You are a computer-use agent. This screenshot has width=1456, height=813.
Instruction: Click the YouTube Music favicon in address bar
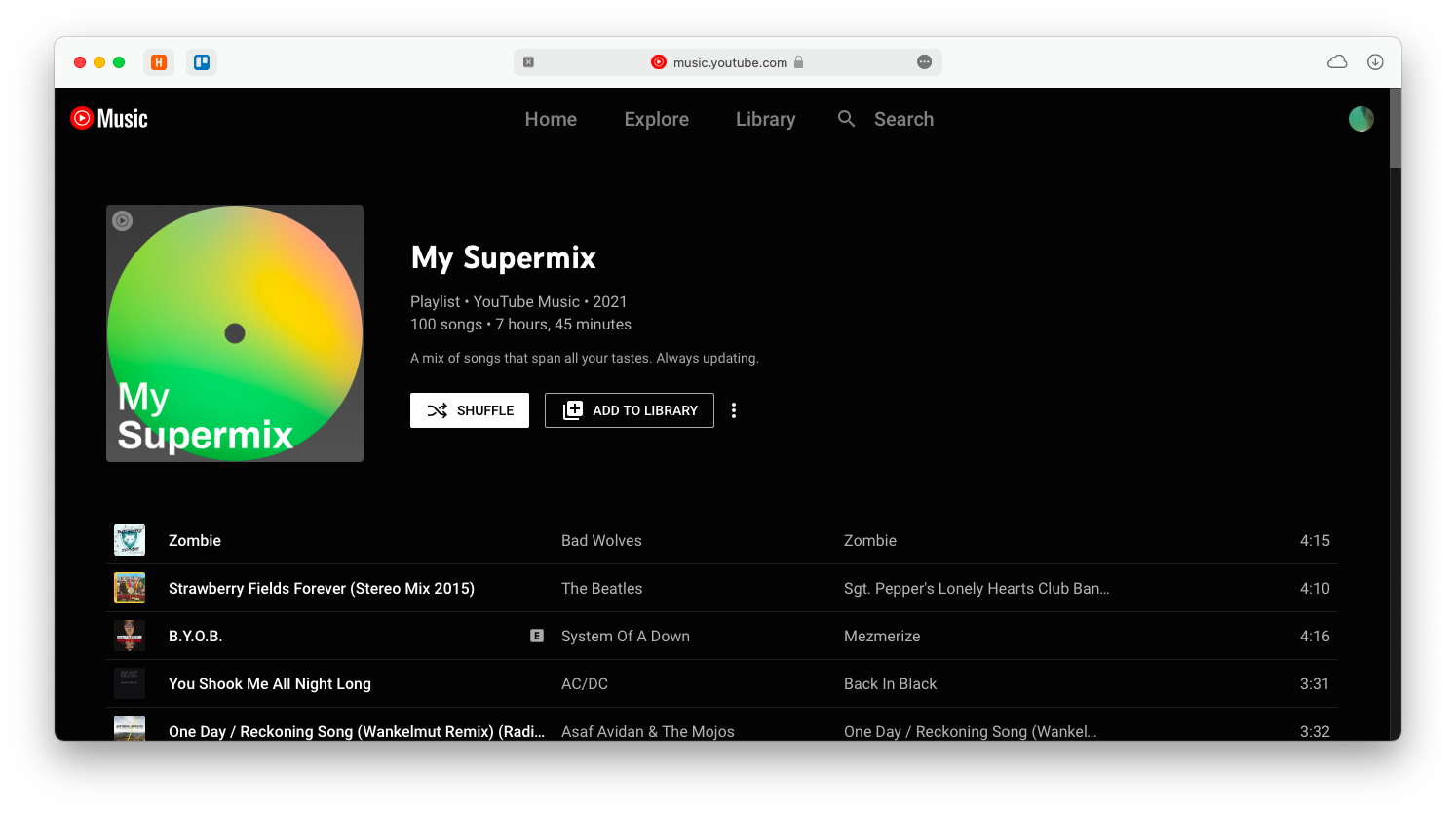click(x=659, y=62)
